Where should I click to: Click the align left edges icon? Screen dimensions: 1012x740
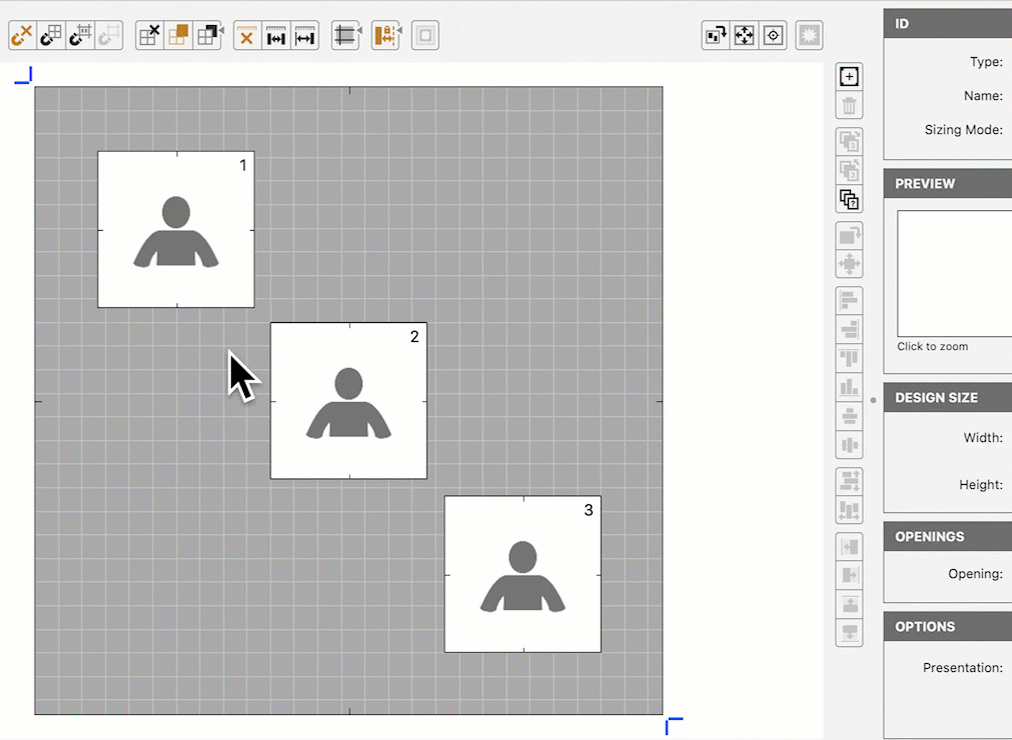849,300
